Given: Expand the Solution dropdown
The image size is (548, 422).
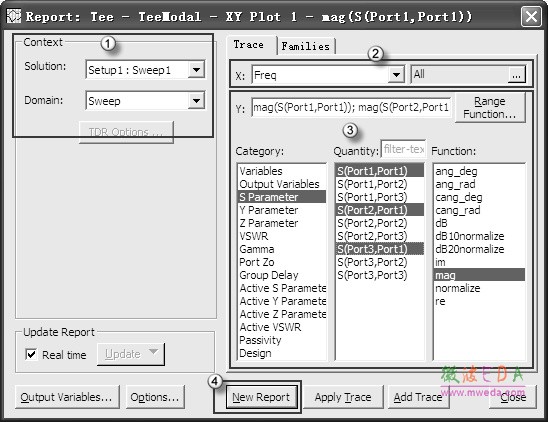Looking at the screenshot, I should tap(196, 70).
